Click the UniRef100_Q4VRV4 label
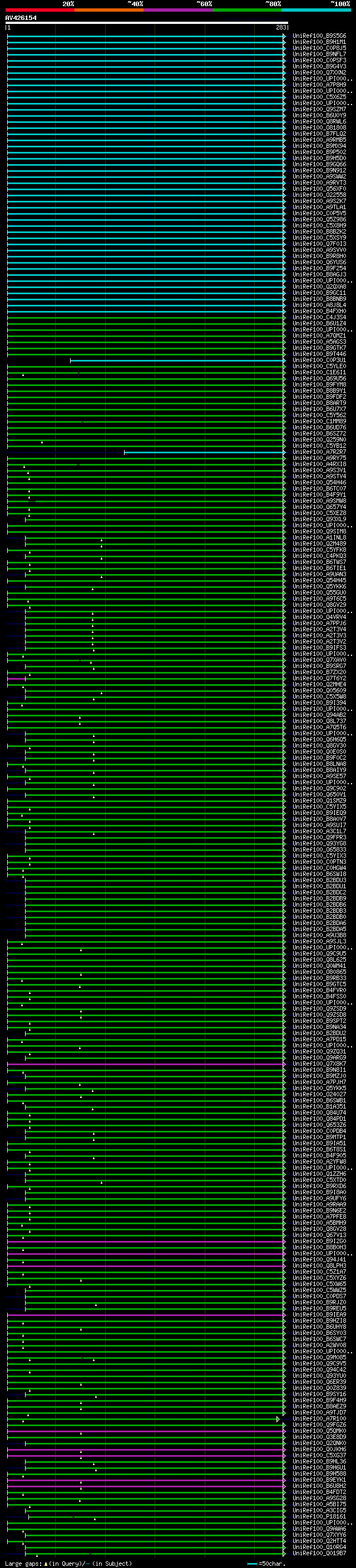This screenshot has height=1568, width=356. pyautogui.click(x=319, y=617)
